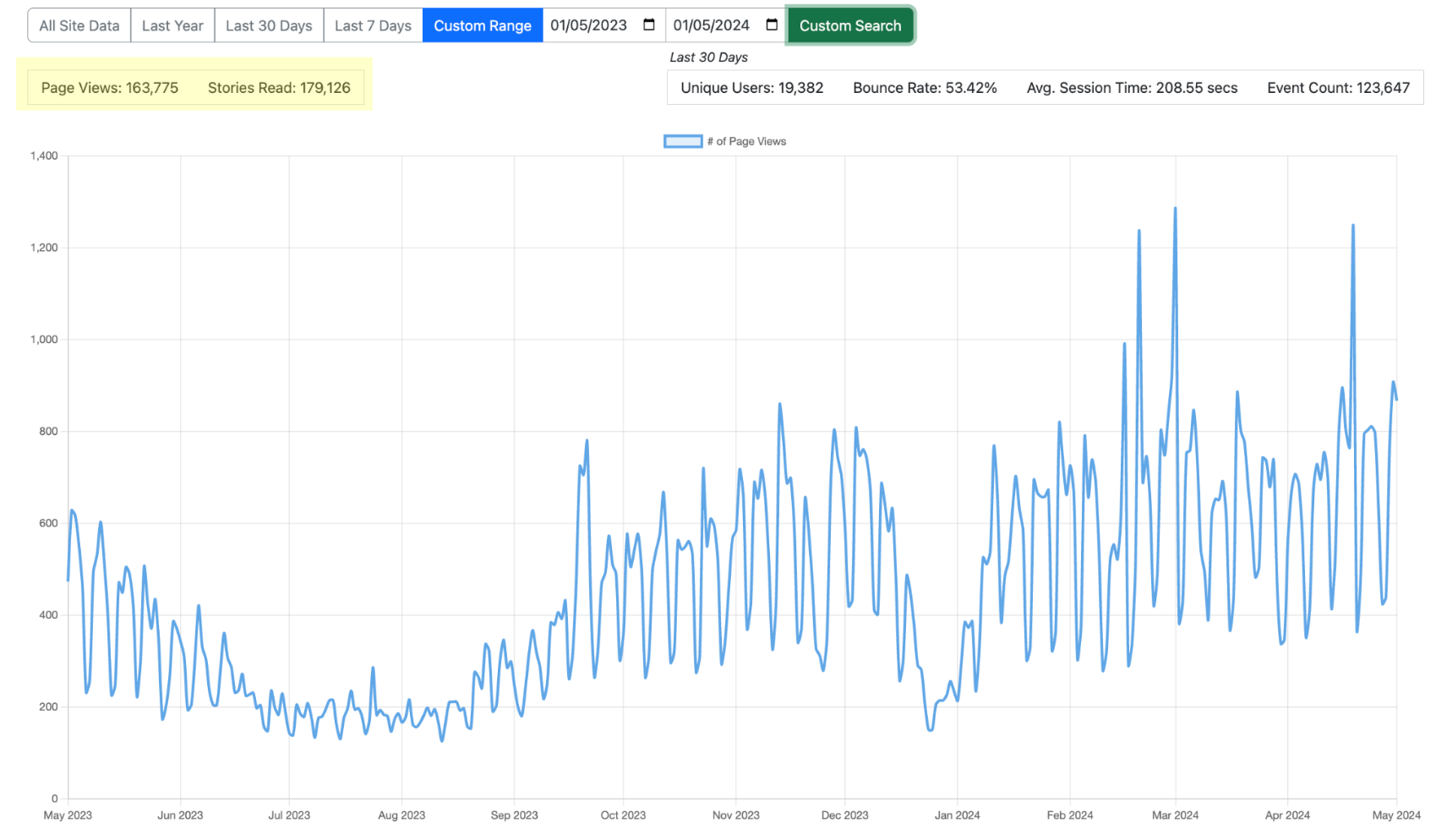Click the Bounce Rate 53.42% statistic
The height and width of the screenshot is (840, 1447).
[x=925, y=88]
